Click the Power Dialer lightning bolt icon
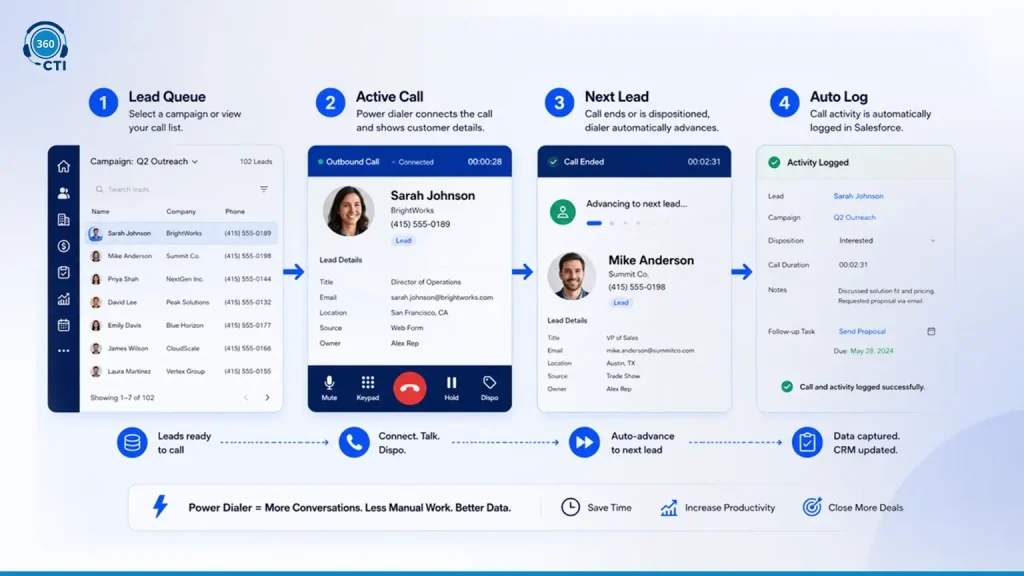The width and height of the screenshot is (1024, 576). click(160, 506)
